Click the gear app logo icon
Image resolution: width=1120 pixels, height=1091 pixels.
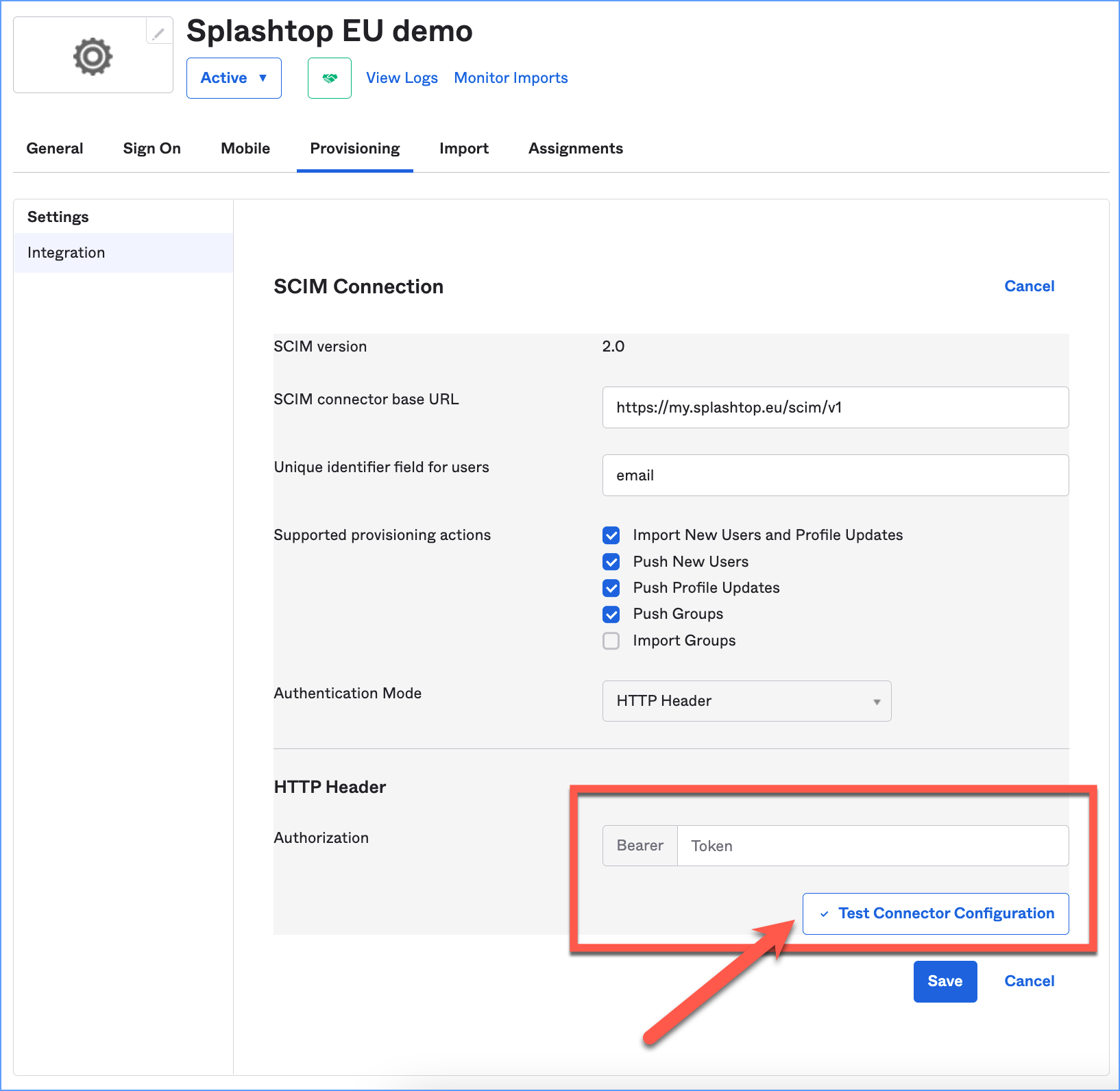93,56
